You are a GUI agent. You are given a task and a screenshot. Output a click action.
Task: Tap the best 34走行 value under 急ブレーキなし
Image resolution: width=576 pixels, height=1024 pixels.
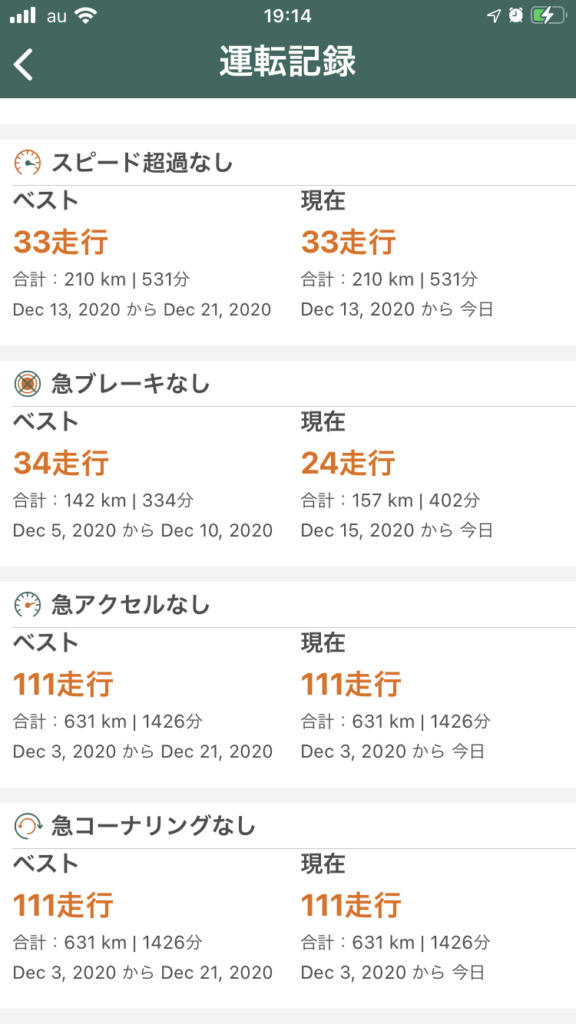[x=61, y=463]
